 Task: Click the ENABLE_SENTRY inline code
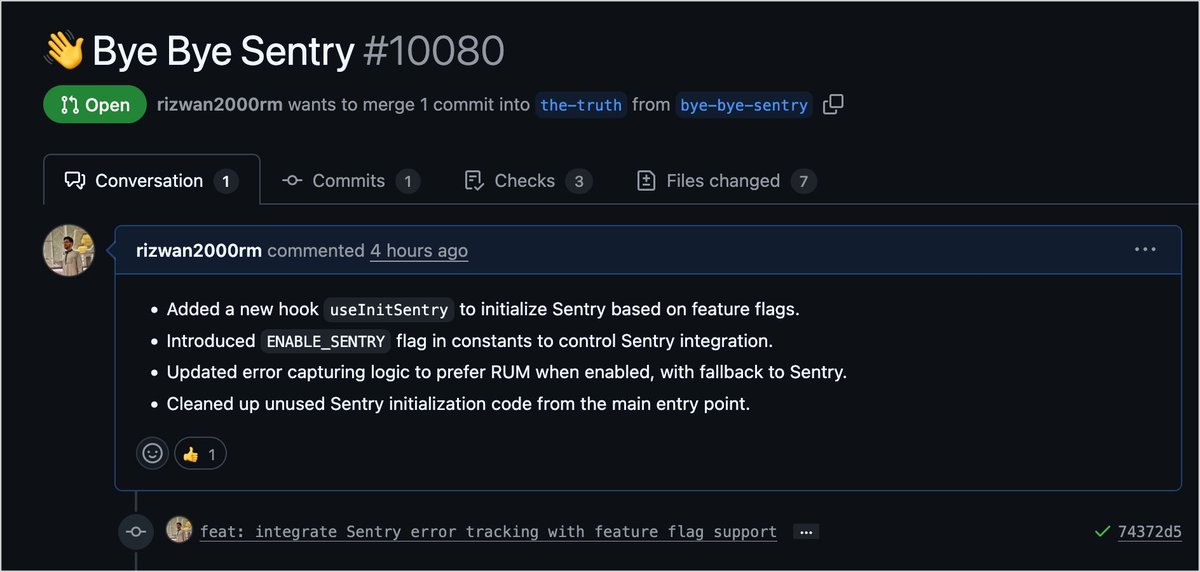pyautogui.click(x=326, y=342)
